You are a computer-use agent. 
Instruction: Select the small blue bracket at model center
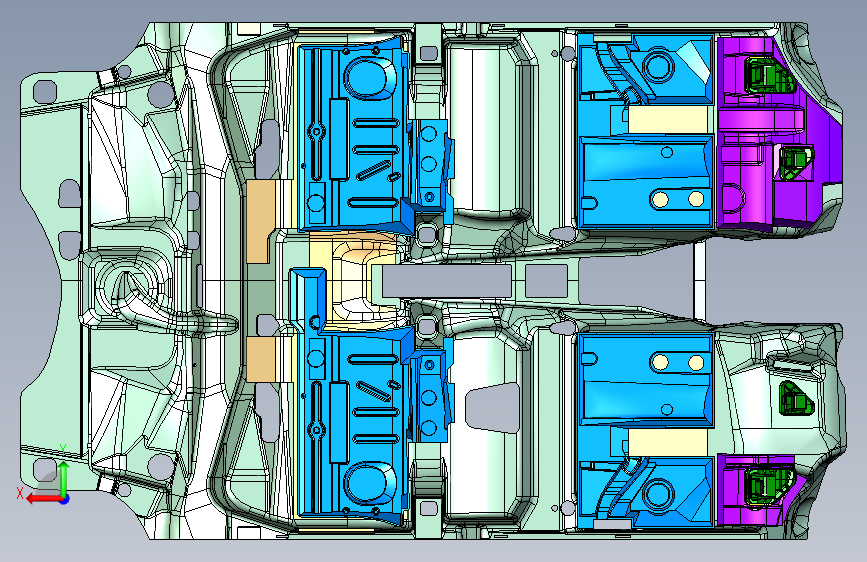[307, 301]
